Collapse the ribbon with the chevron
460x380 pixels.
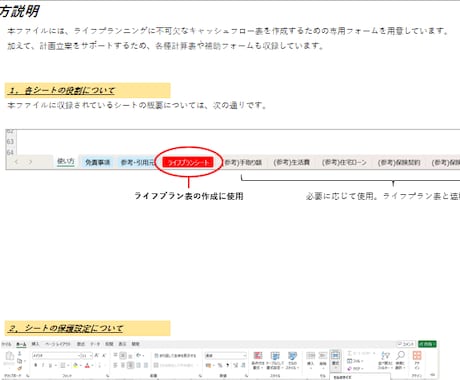433,375
